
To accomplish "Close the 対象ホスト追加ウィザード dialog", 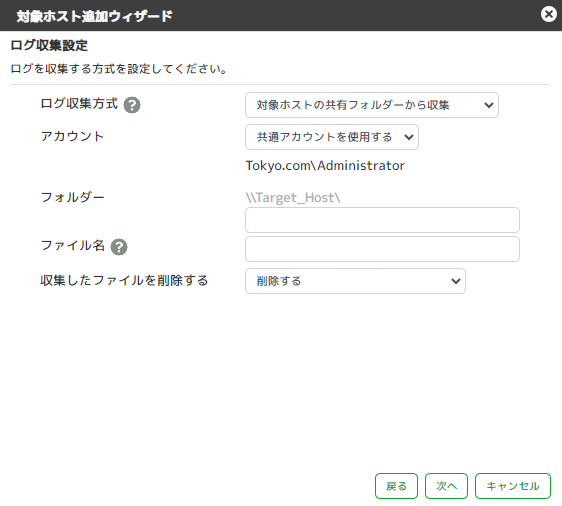I will coord(548,15).
